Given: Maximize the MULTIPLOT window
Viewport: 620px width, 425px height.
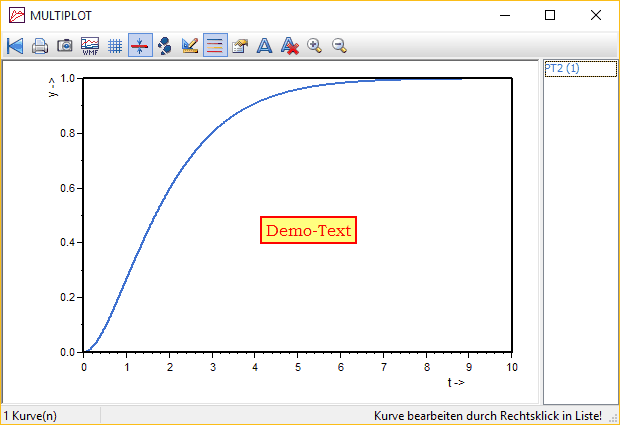Looking at the screenshot, I should point(550,15).
